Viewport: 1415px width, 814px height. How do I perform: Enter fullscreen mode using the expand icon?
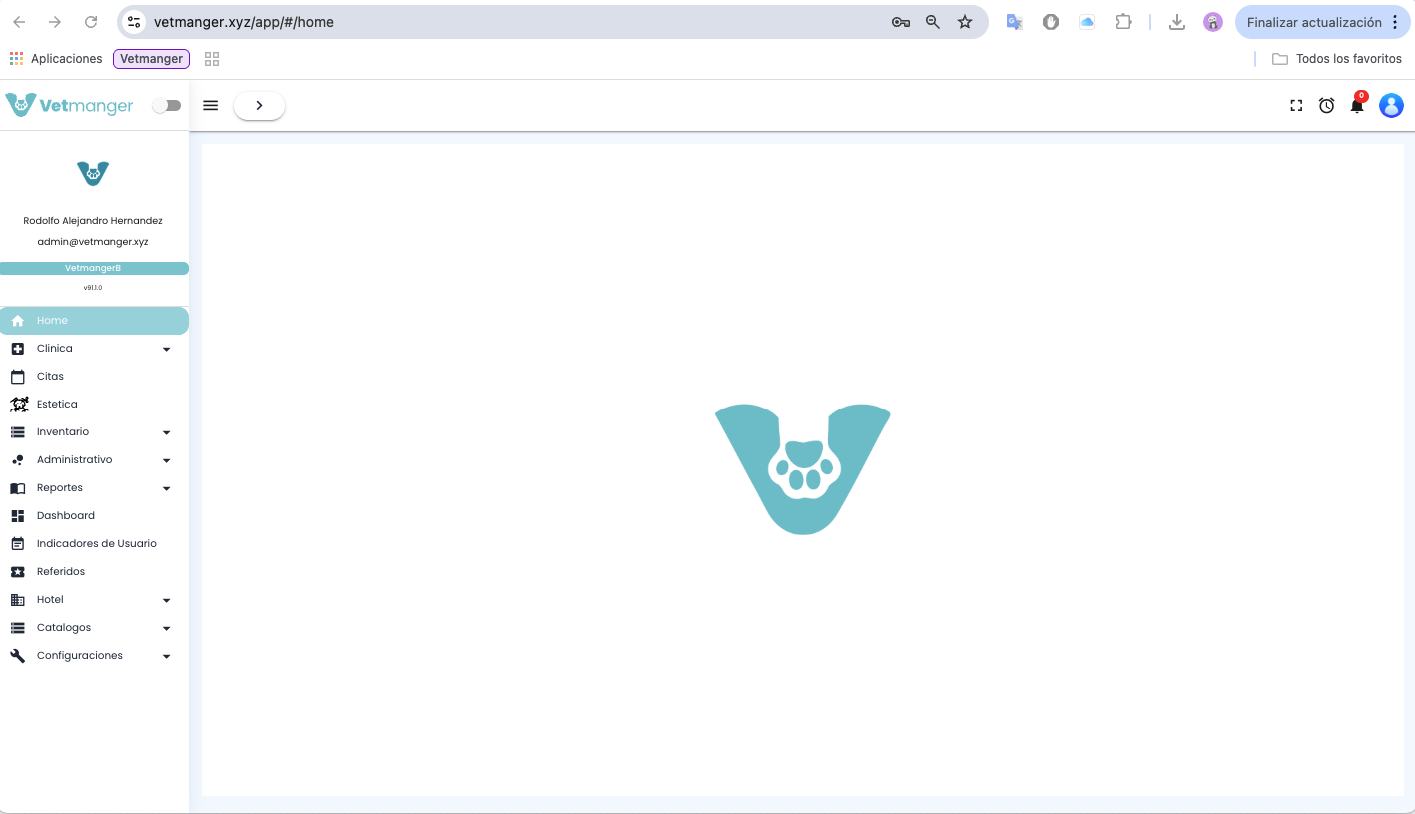click(1296, 106)
